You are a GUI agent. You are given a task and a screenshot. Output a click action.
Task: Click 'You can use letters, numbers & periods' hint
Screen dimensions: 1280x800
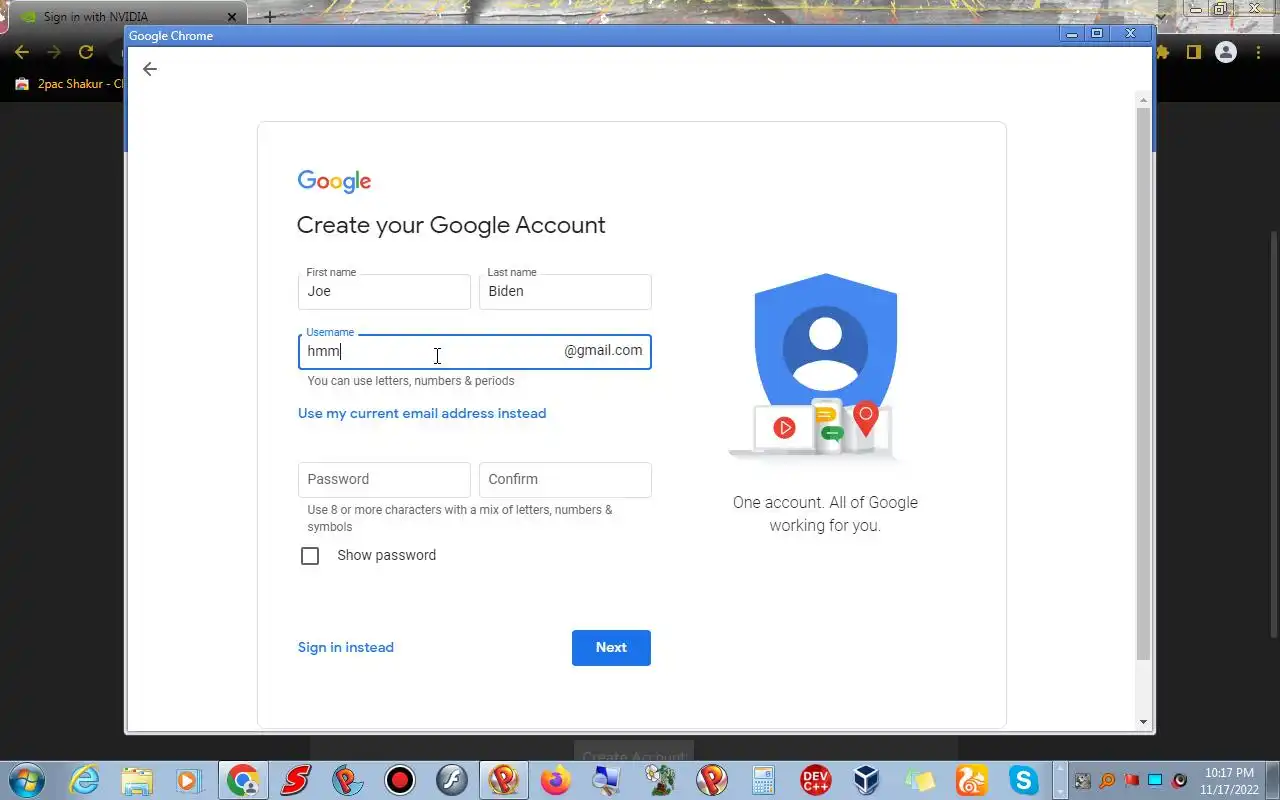[x=411, y=381]
